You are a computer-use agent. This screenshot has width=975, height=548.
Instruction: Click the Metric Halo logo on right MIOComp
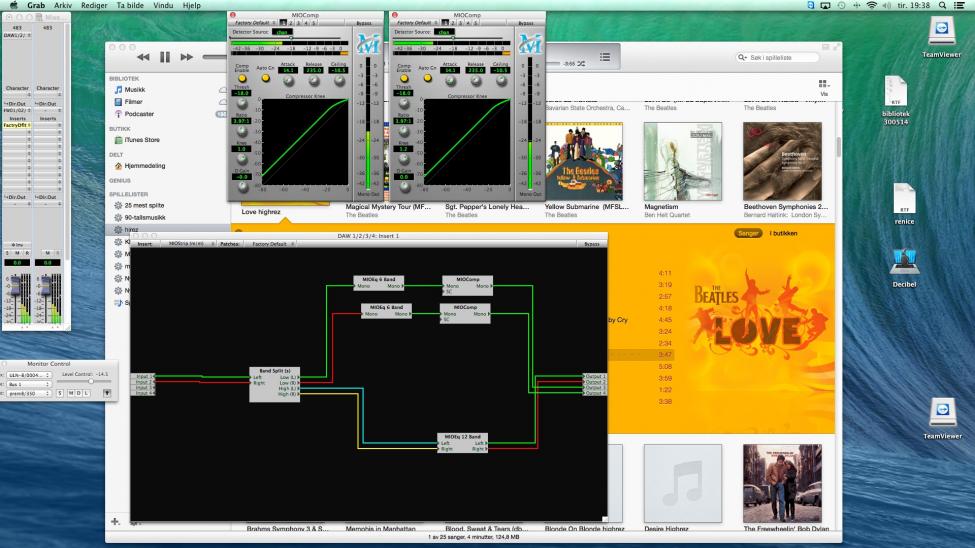pyautogui.click(x=530, y=44)
